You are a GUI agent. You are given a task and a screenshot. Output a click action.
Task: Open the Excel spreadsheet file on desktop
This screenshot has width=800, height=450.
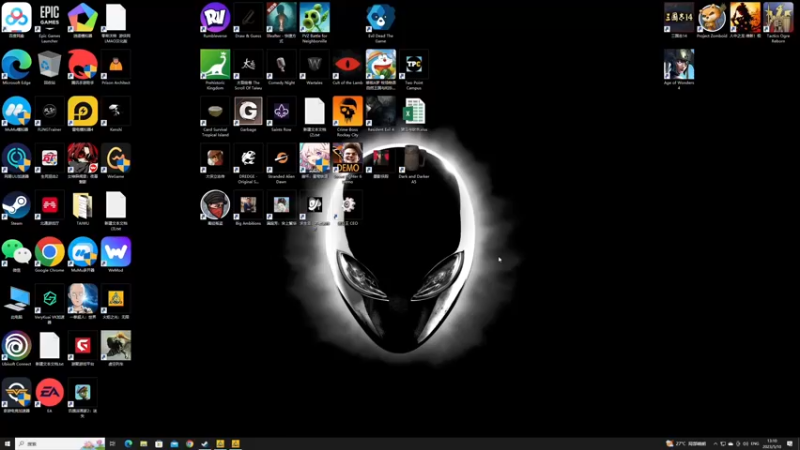point(414,115)
